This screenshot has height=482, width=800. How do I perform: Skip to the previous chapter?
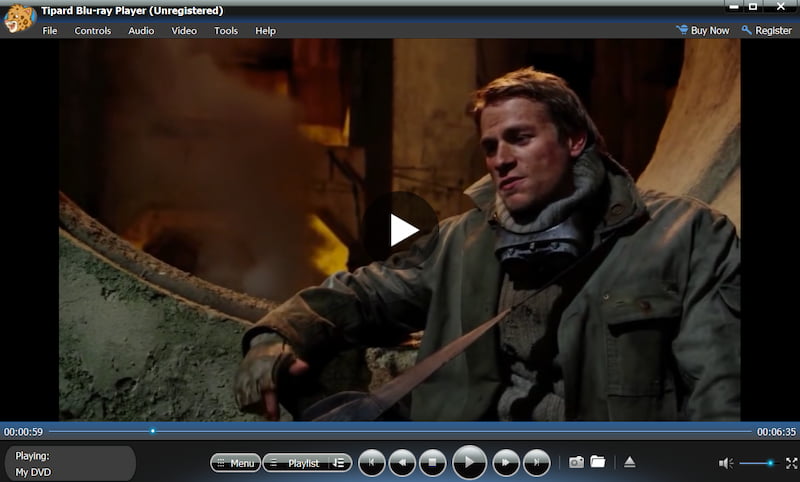click(371, 463)
